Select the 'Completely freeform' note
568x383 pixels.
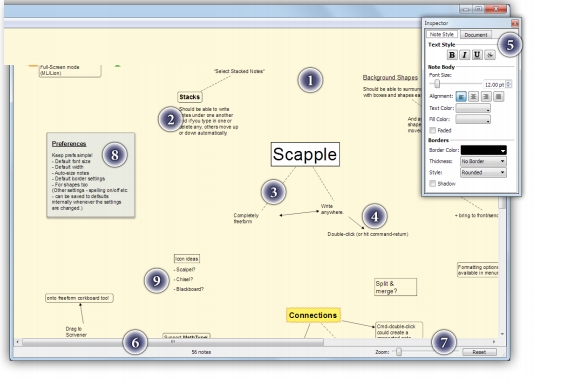[246, 218]
